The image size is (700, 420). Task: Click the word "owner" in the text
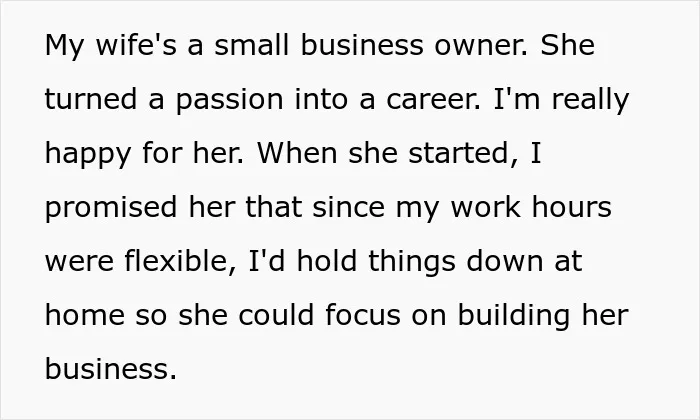481,45
